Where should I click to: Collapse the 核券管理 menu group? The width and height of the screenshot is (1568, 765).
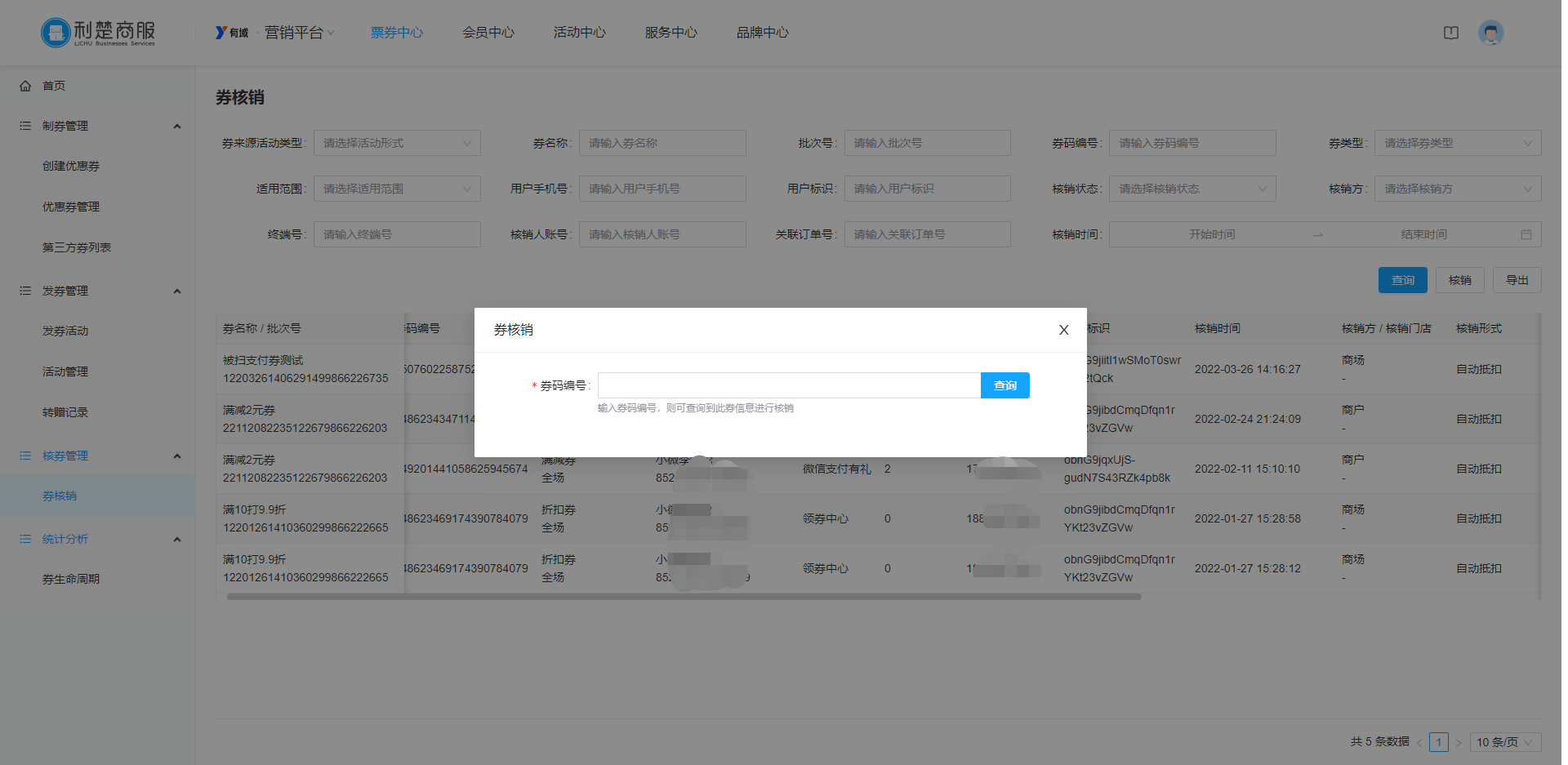[177, 456]
